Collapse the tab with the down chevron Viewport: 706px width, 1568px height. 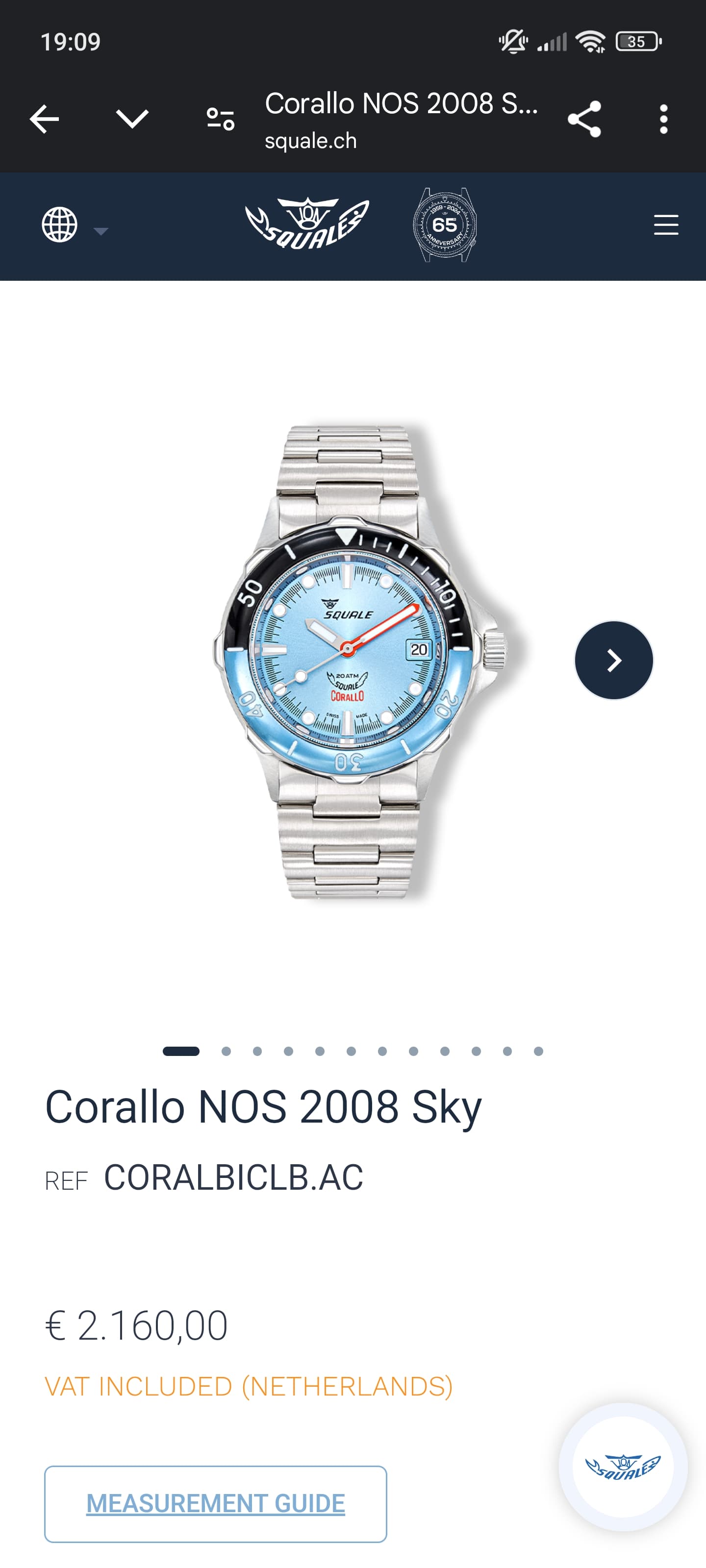tap(132, 119)
